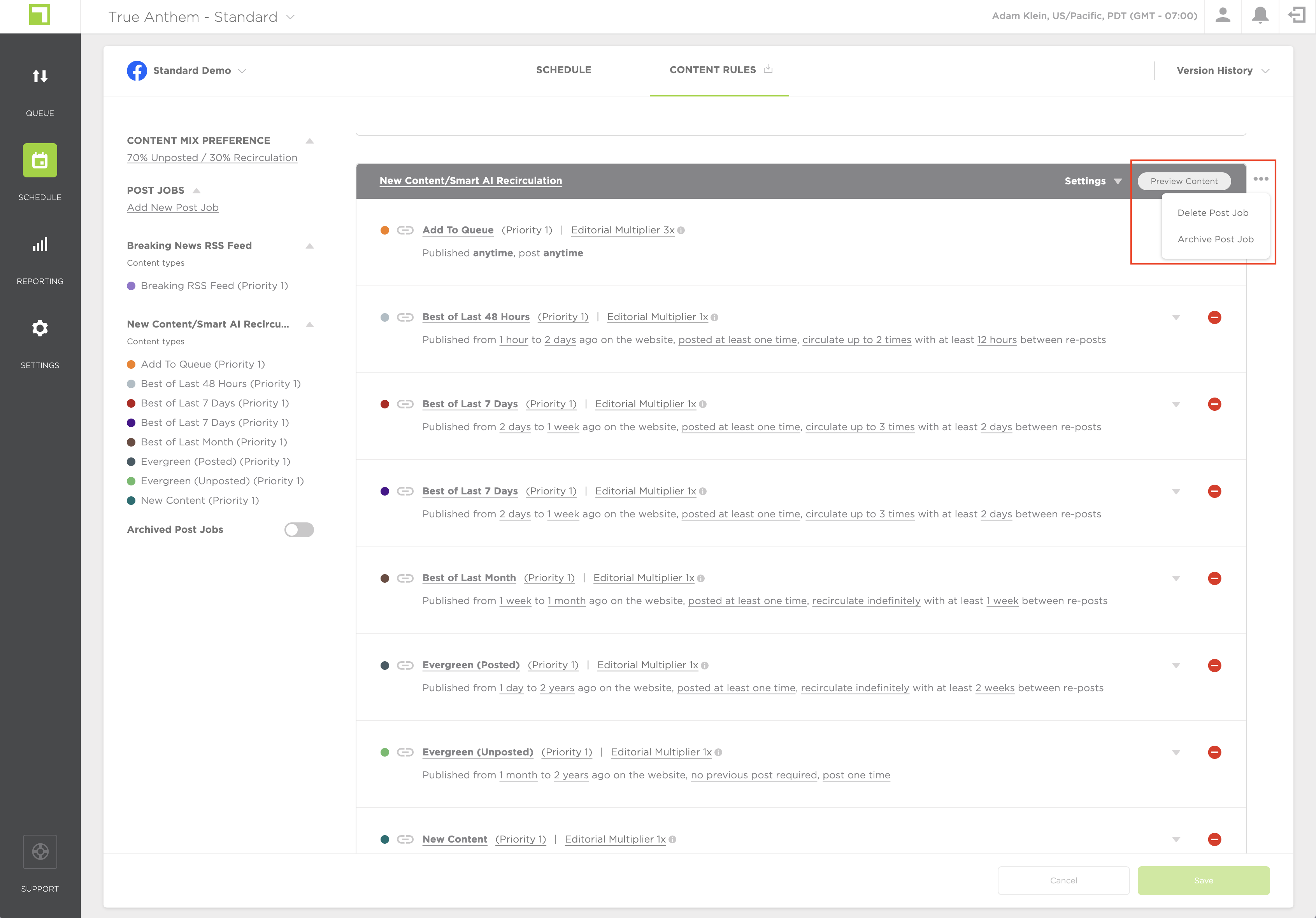This screenshot has width=1316, height=918.
Task: Open the three-dots post job menu
Action: coord(1261,179)
